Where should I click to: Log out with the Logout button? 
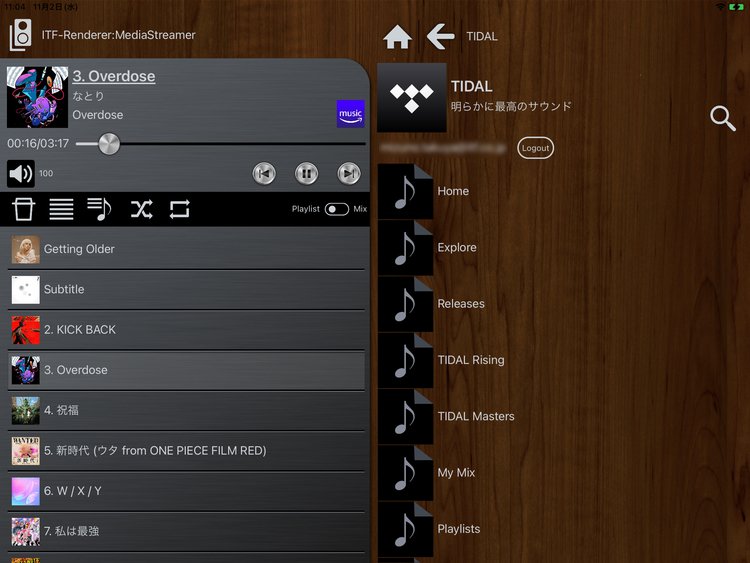[x=535, y=148]
